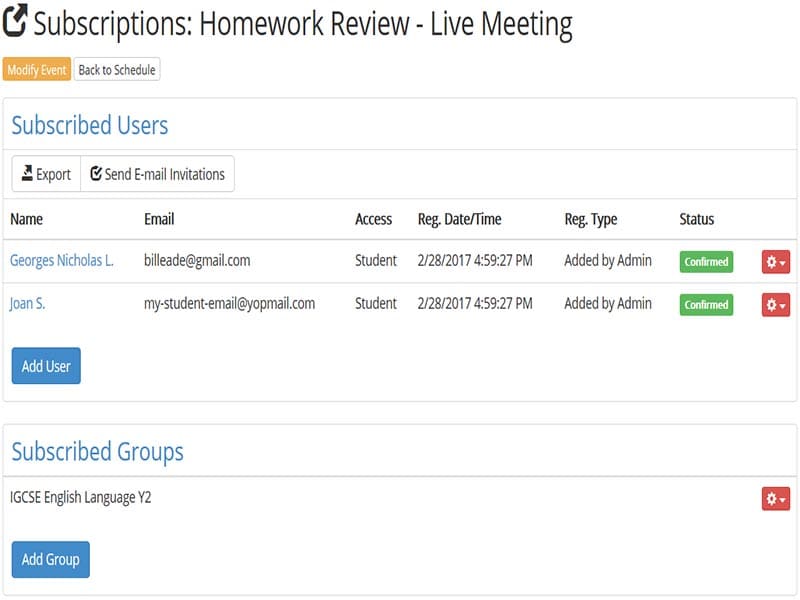Click Send E-mail Invitations button

pos(157,174)
